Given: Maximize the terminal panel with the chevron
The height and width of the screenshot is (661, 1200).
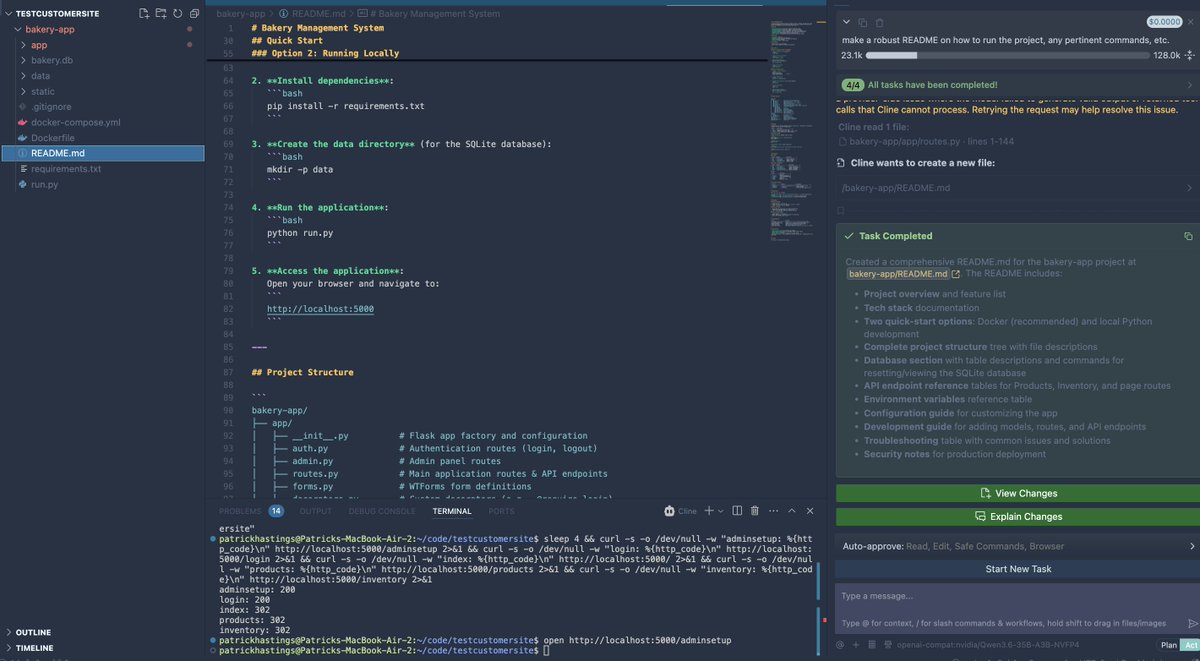Looking at the screenshot, I should pos(794,511).
